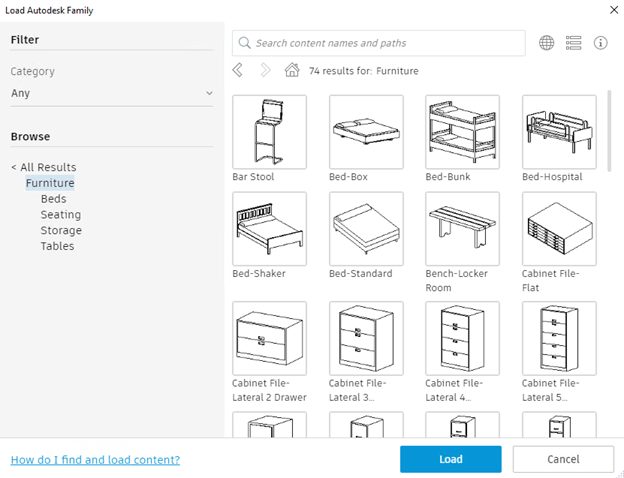Image resolution: width=624 pixels, height=478 pixels.
Task: Select the Bar Stool family thumbnail
Action: [x=269, y=132]
